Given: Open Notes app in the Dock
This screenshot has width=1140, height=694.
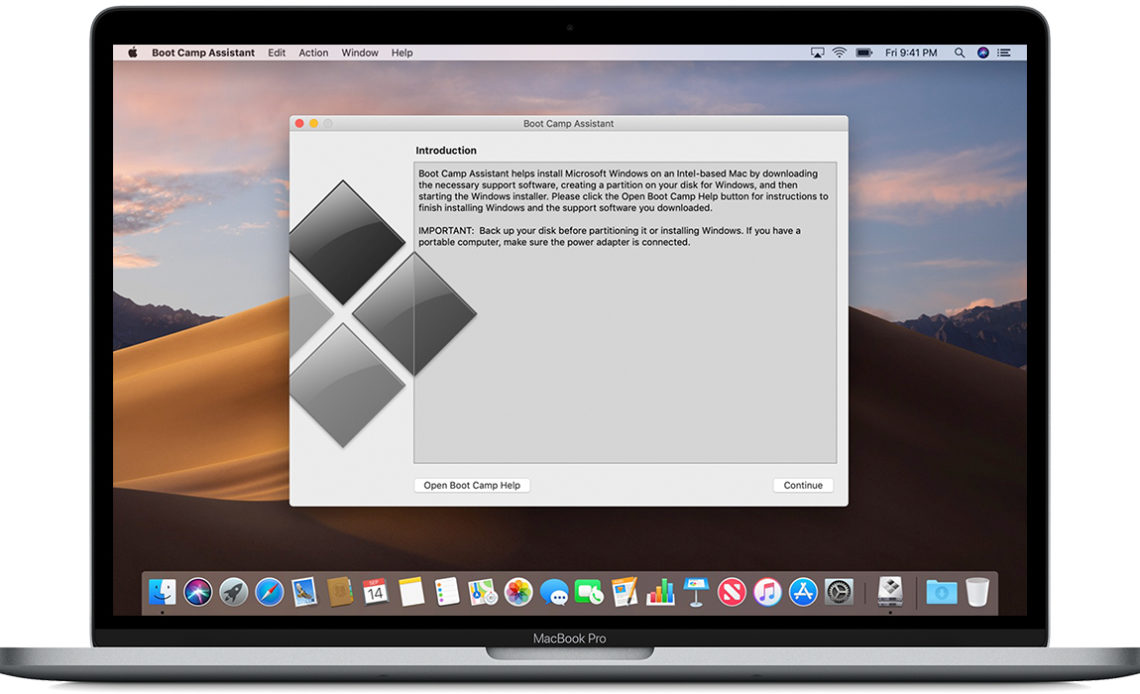Looking at the screenshot, I should click(411, 592).
